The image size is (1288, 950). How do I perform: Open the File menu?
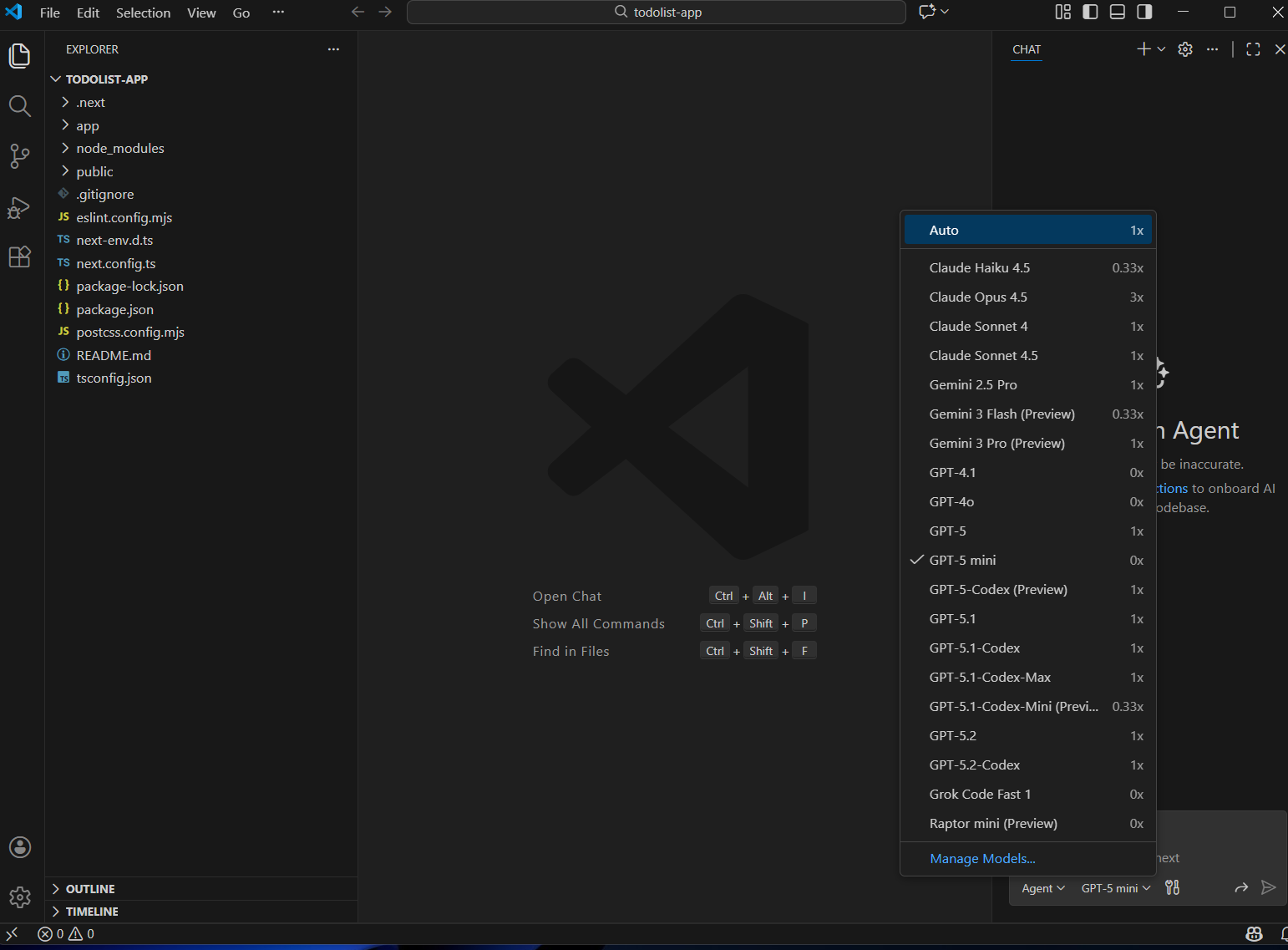pyautogui.click(x=50, y=13)
